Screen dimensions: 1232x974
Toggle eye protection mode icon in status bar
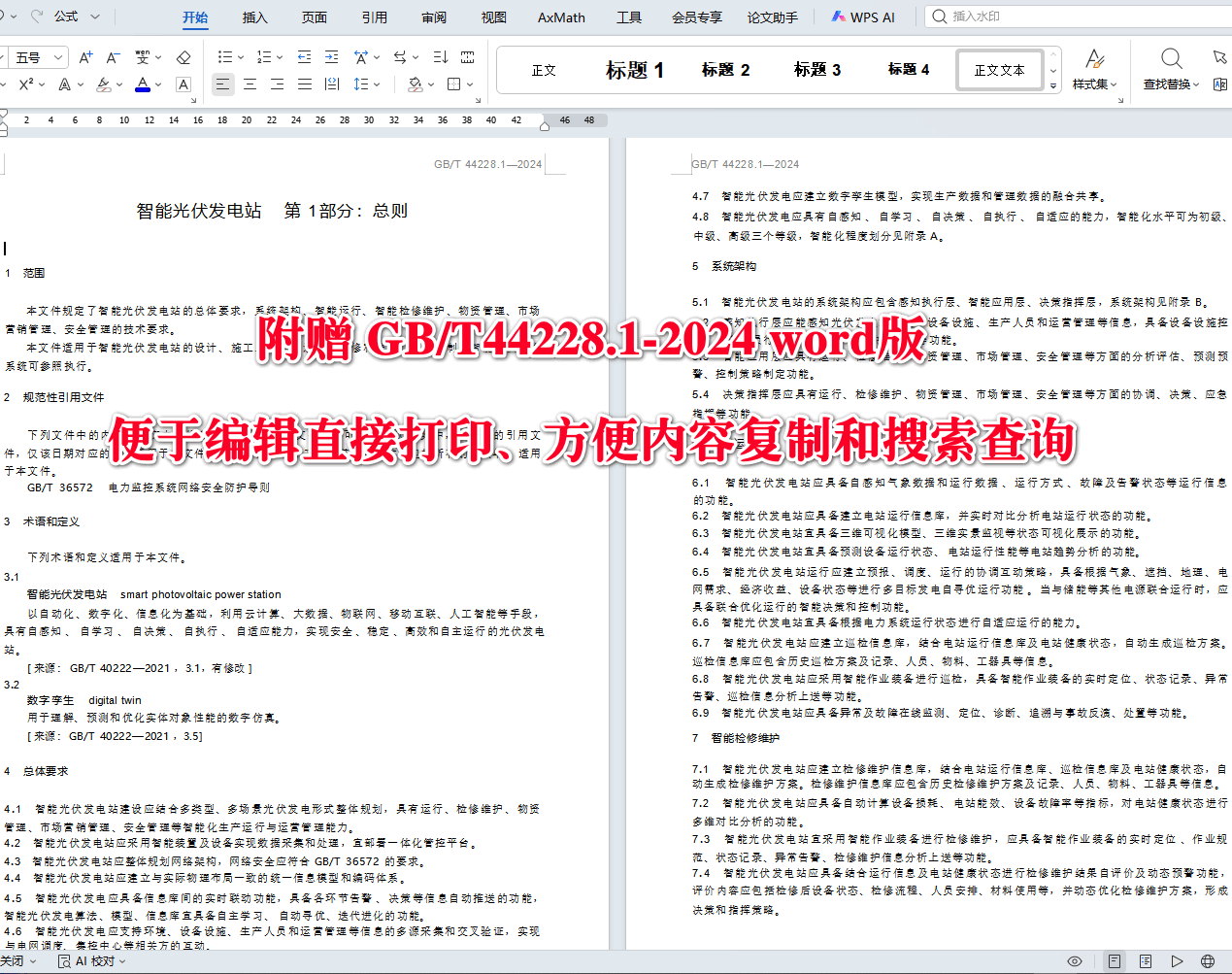1075,961
